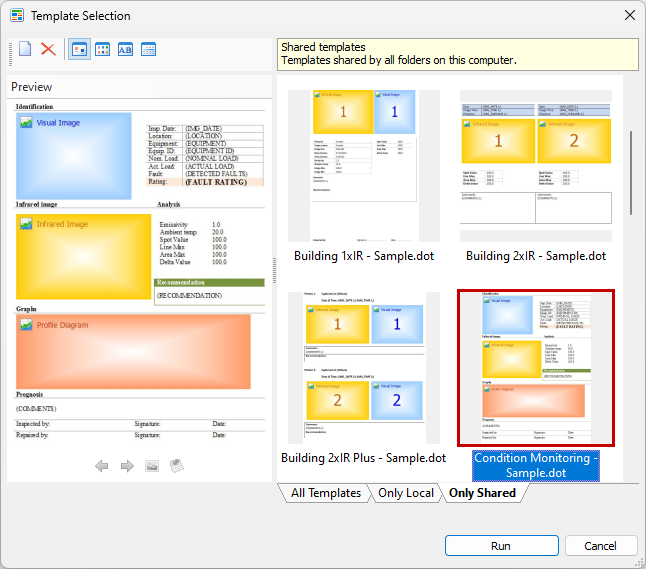
Task: Select the Building 1xIR - Sample.dot thumbnail
Action: pos(364,166)
